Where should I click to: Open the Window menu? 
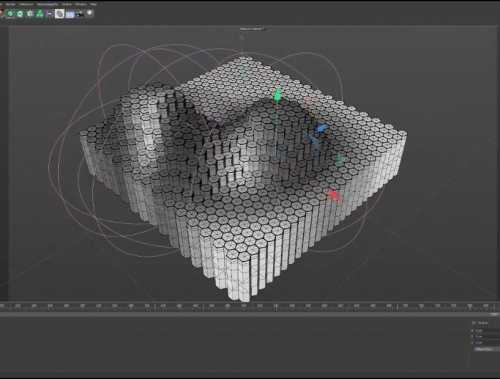[x=81, y=4]
